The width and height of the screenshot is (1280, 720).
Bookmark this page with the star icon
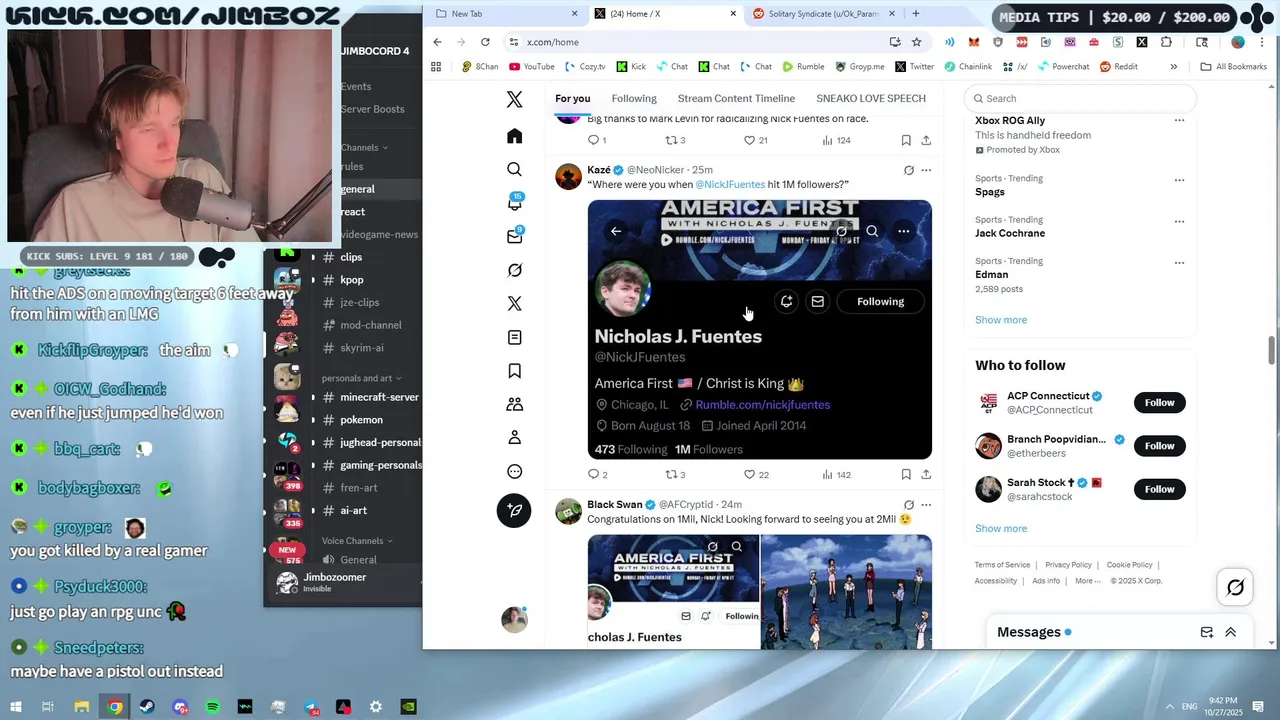point(916,42)
